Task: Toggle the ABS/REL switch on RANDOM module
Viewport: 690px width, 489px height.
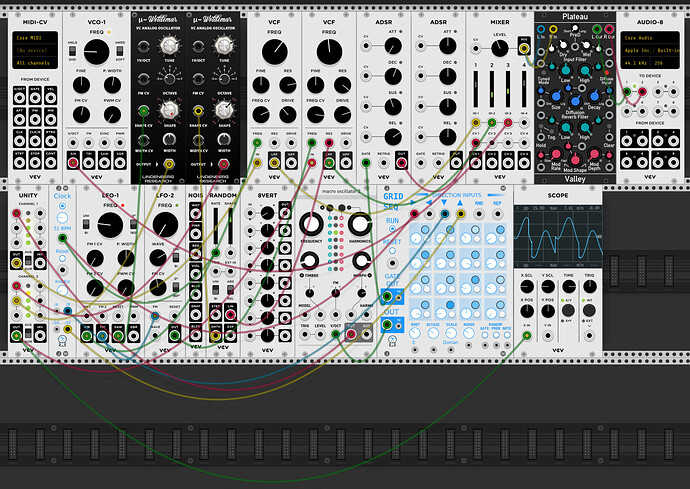Action: pos(230,290)
